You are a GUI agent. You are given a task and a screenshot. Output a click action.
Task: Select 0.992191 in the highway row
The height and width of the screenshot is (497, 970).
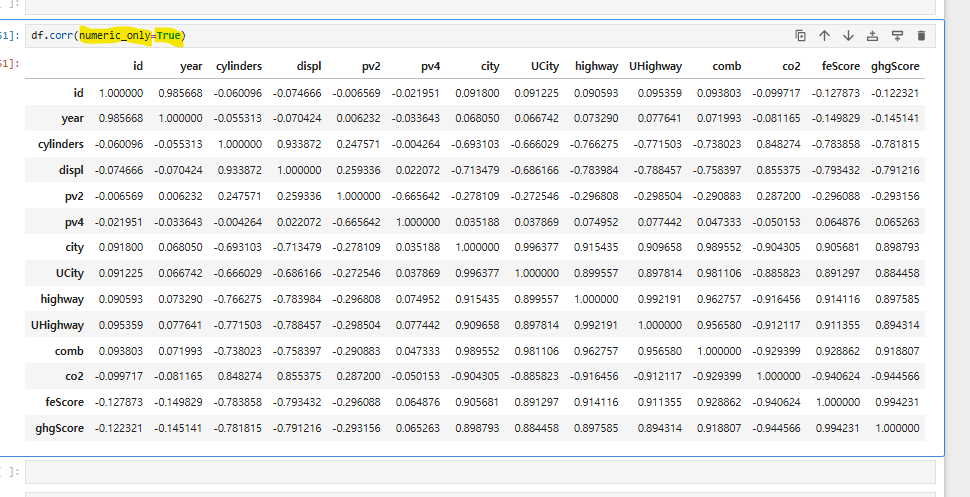[x=659, y=299]
